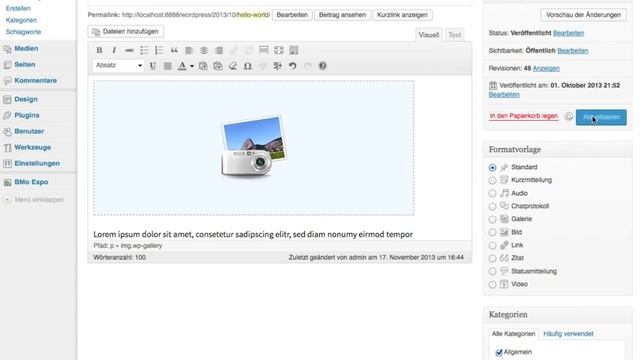Open the Alle Kategorien tab
The height and width of the screenshot is (360, 640).
click(x=513, y=334)
